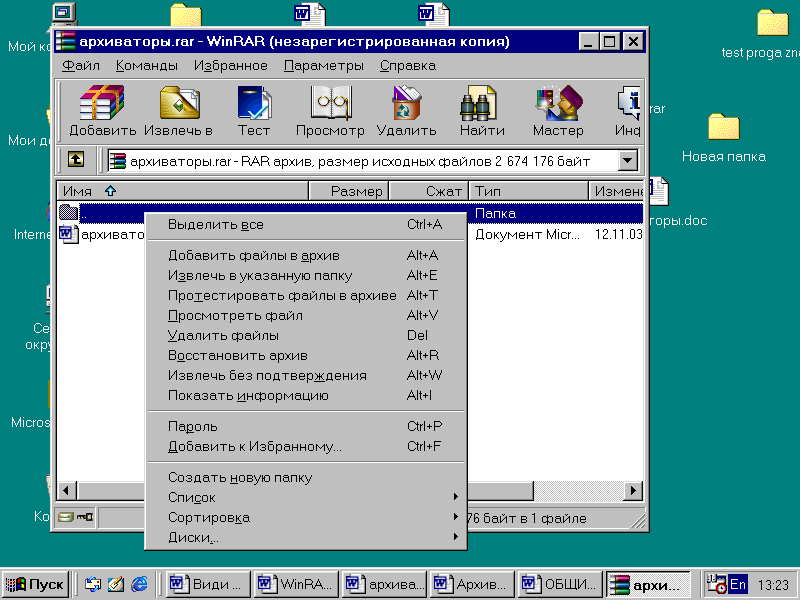
Task: Click the Пуск start button
Action: click(35, 584)
